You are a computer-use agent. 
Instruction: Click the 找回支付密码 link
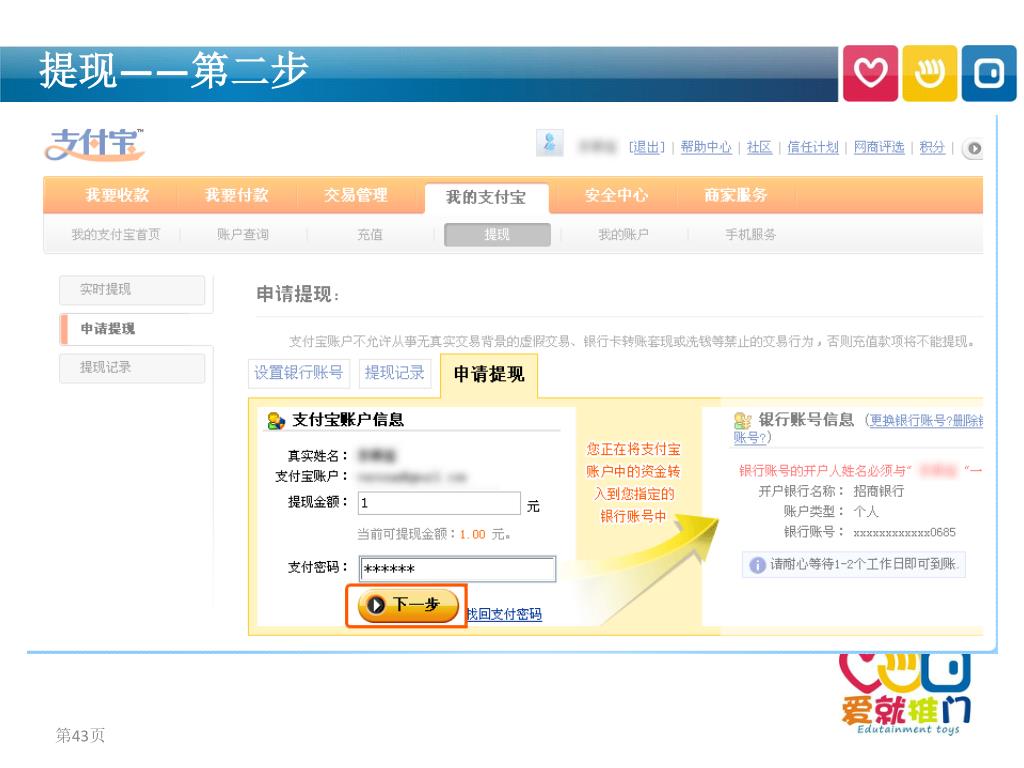(x=504, y=615)
